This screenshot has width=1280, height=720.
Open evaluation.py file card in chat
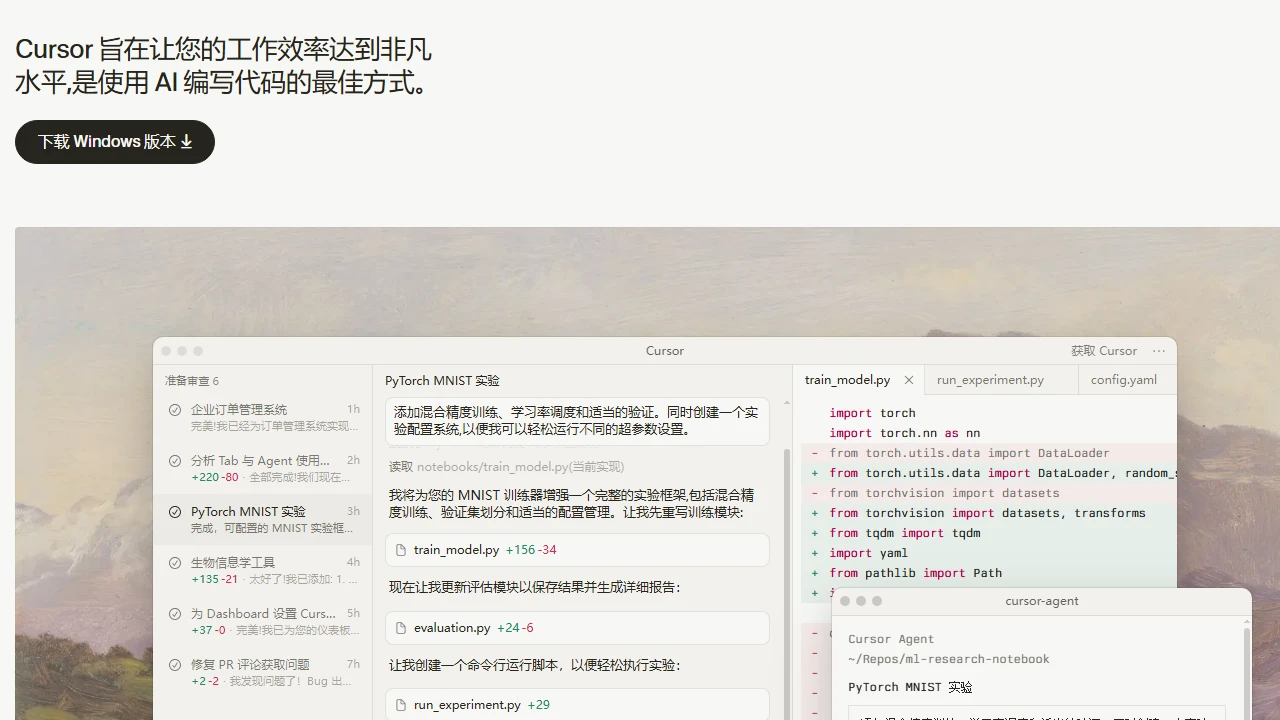coord(577,628)
